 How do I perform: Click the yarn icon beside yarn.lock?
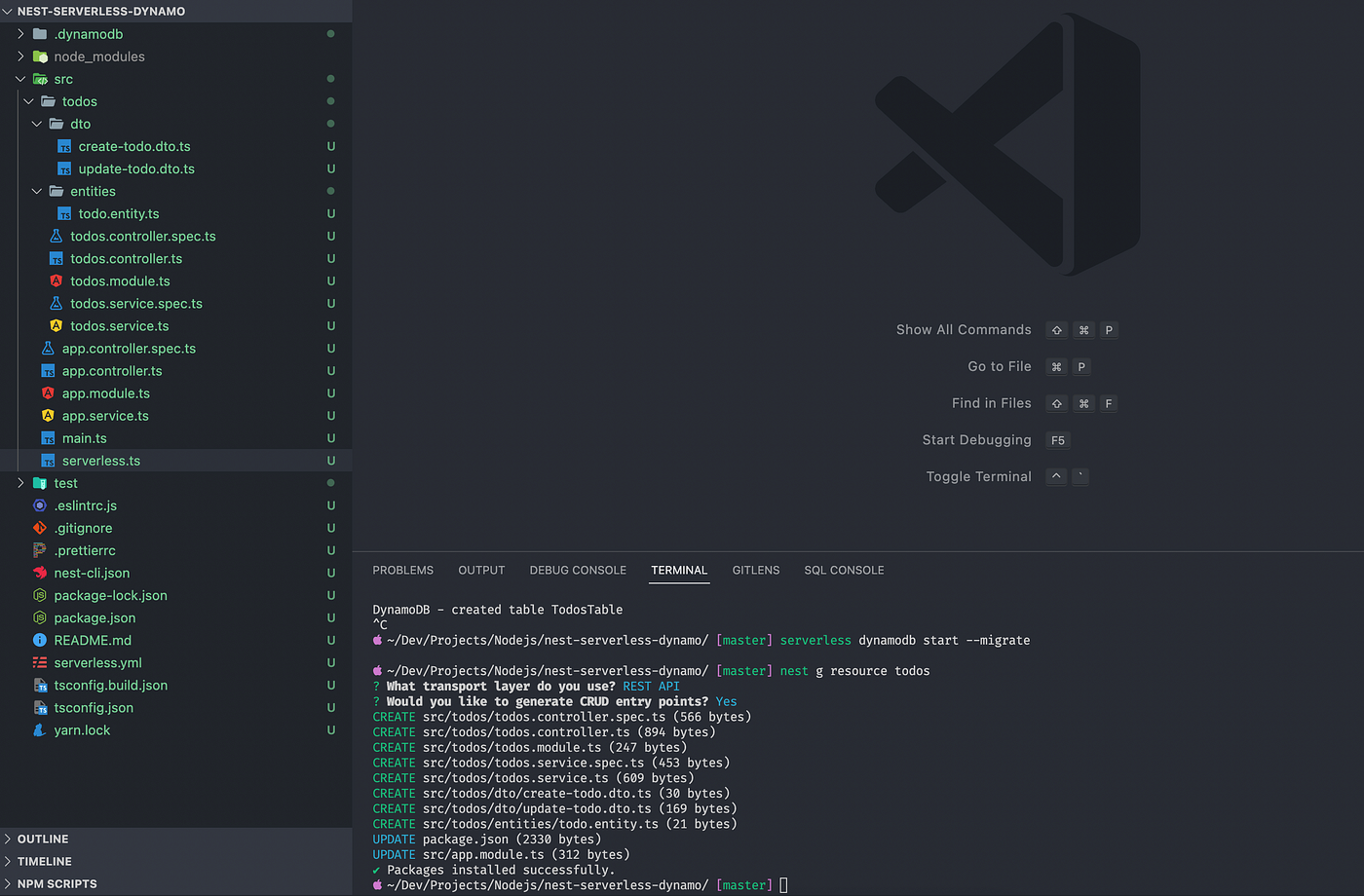point(40,729)
